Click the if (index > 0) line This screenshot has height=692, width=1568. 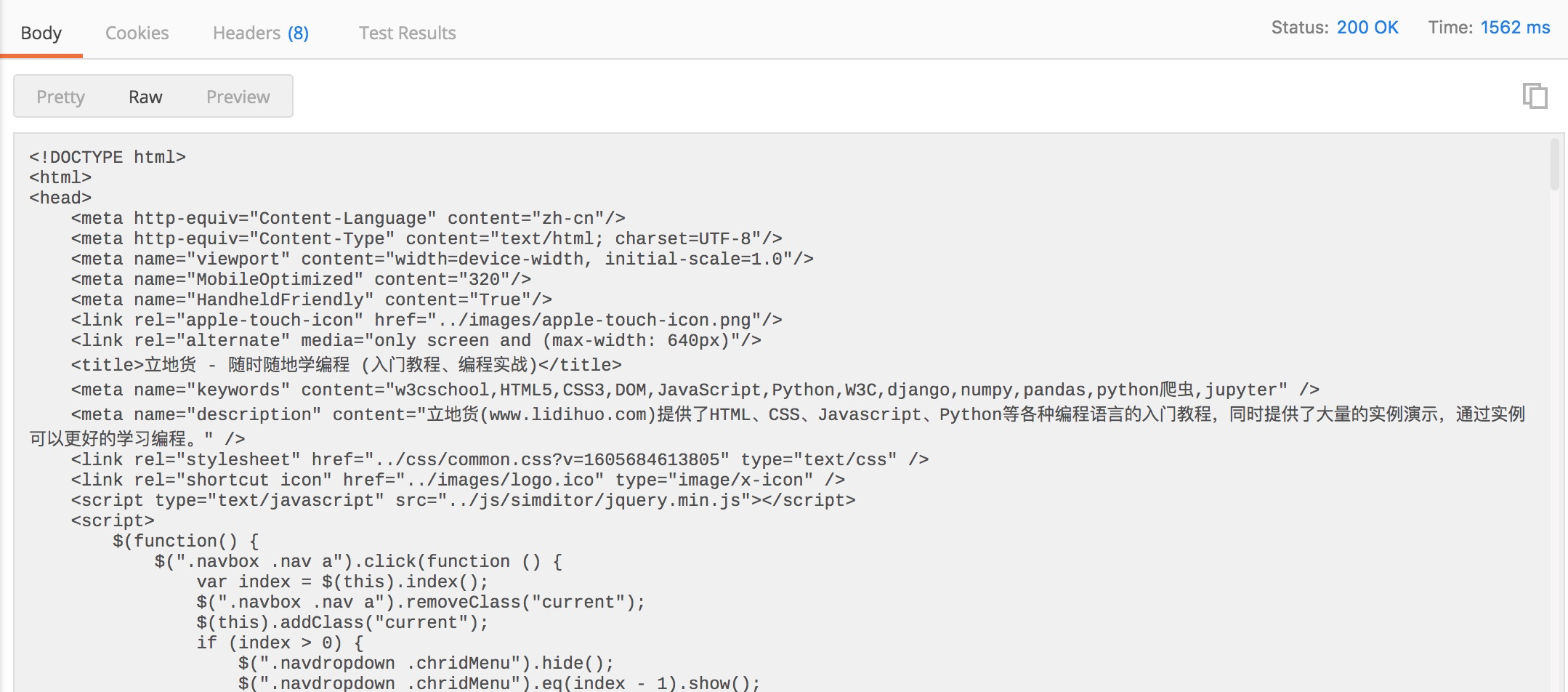280,643
